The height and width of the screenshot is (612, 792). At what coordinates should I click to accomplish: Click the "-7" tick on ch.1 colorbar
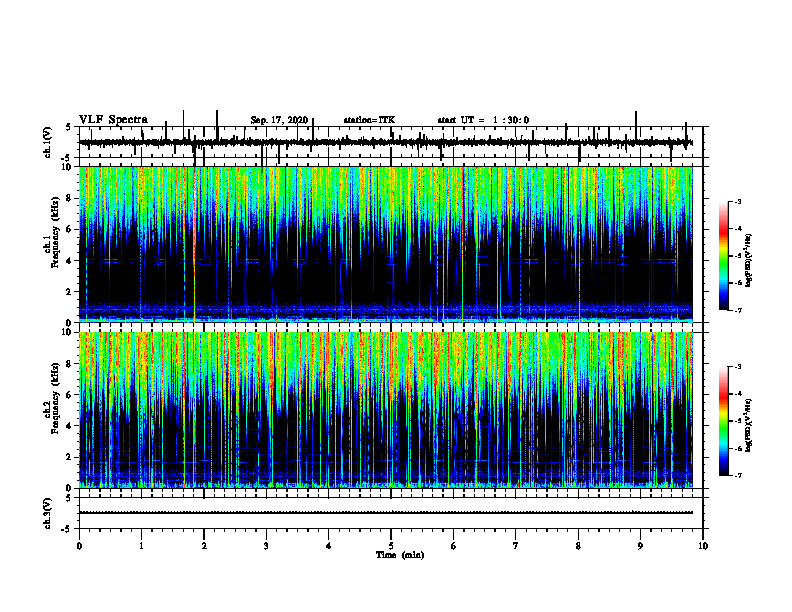738,310
